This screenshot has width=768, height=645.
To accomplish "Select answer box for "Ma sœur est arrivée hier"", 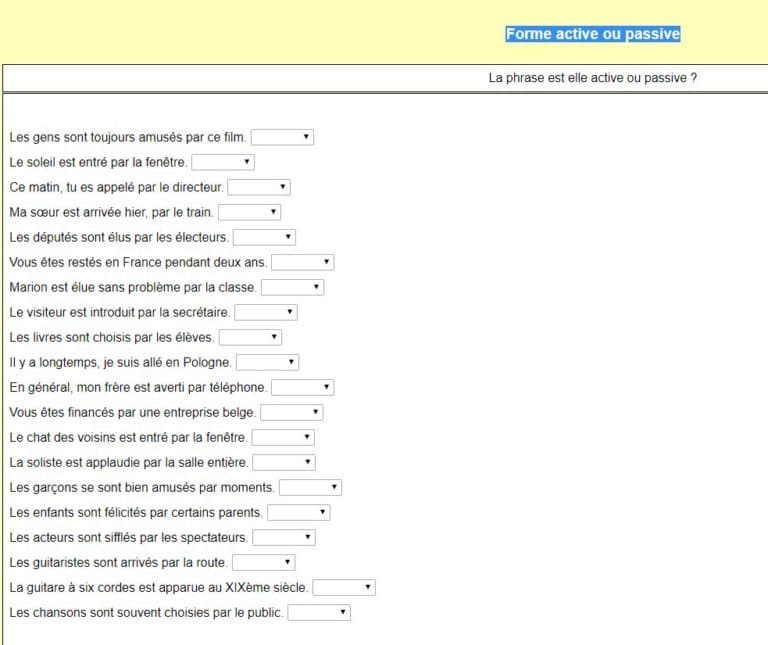I will (x=249, y=212).
